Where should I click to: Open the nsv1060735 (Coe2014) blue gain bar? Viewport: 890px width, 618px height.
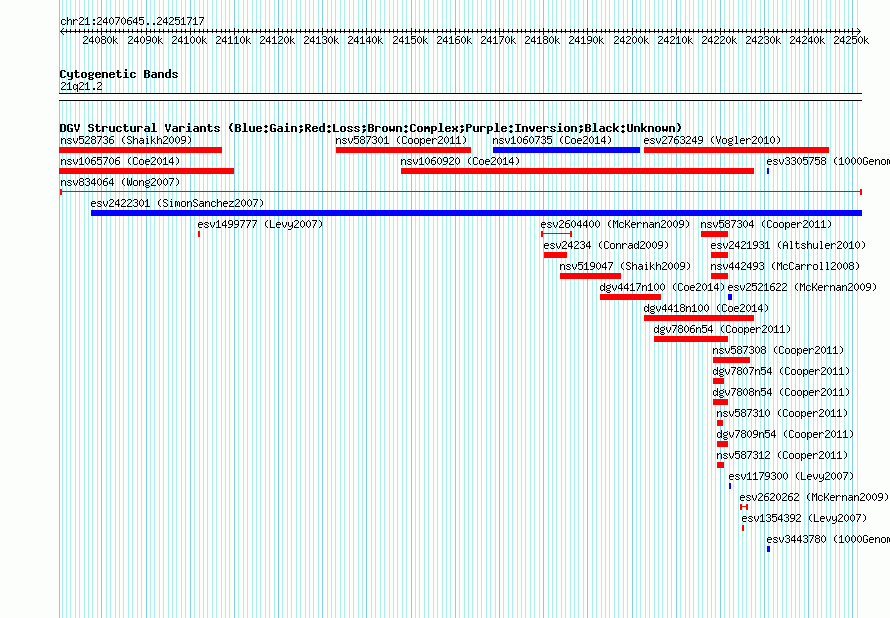point(566,150)
